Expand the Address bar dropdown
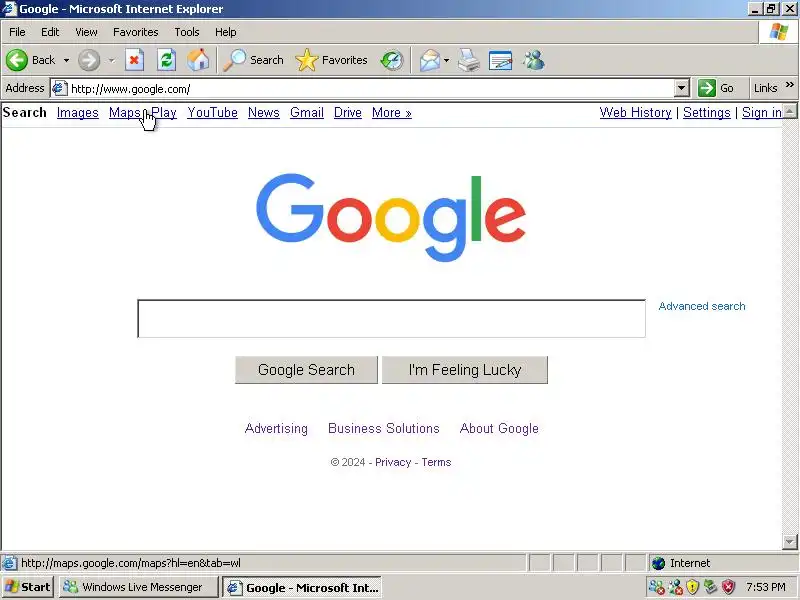Viewport: 800px width, 600px height. pyautogui.click(x=682, y=88)
